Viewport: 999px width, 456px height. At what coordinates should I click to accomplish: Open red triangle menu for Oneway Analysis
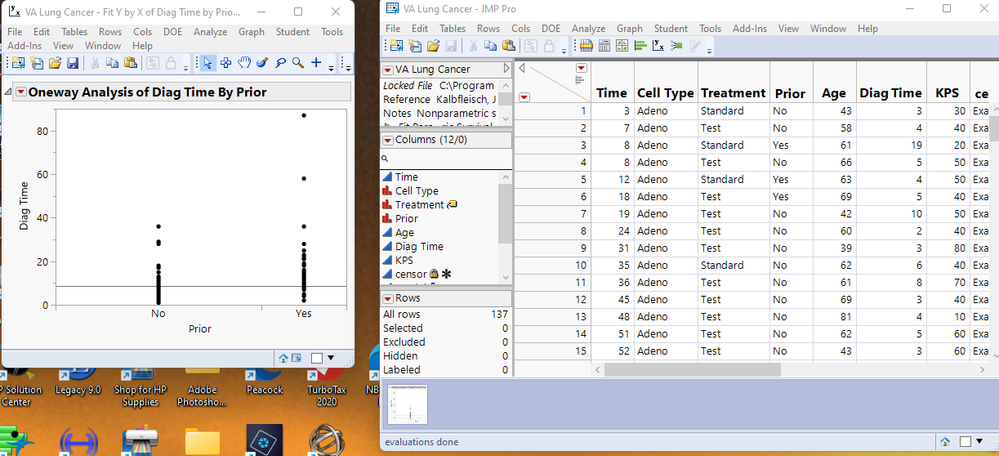(21, 92)
